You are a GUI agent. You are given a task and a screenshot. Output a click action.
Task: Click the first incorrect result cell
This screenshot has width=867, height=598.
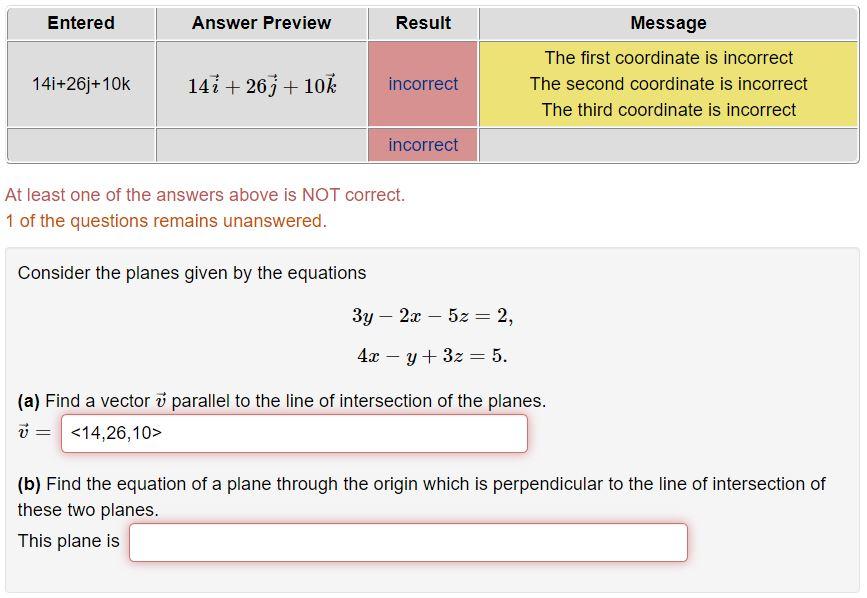423,84
